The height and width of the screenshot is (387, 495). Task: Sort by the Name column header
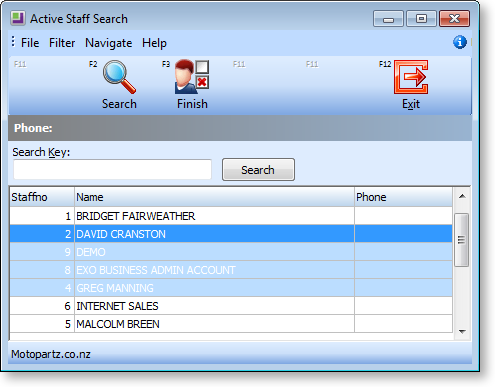[x=214, y=197]
